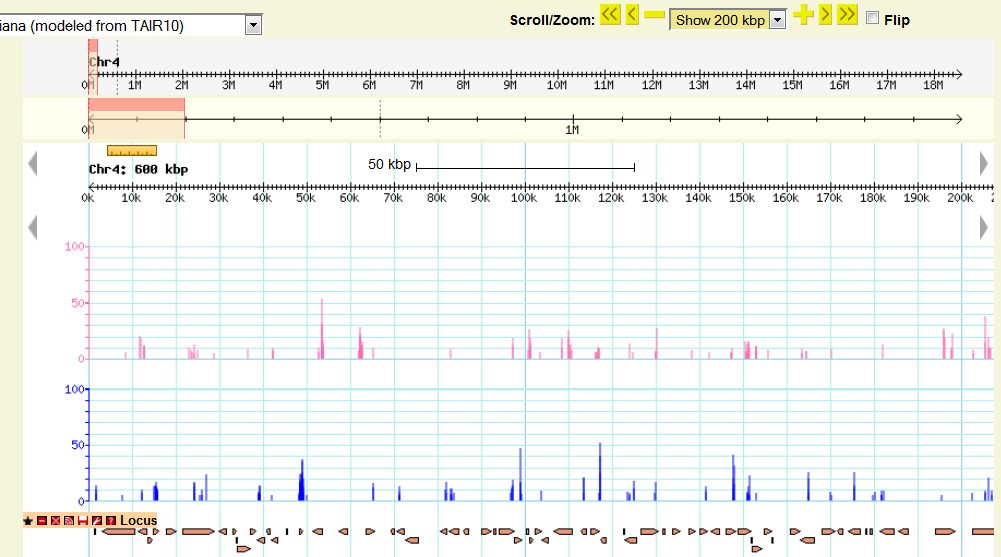The image size is (1001, 557).
Task: Download Locus track data with disk icon
Action: point(83,521)
